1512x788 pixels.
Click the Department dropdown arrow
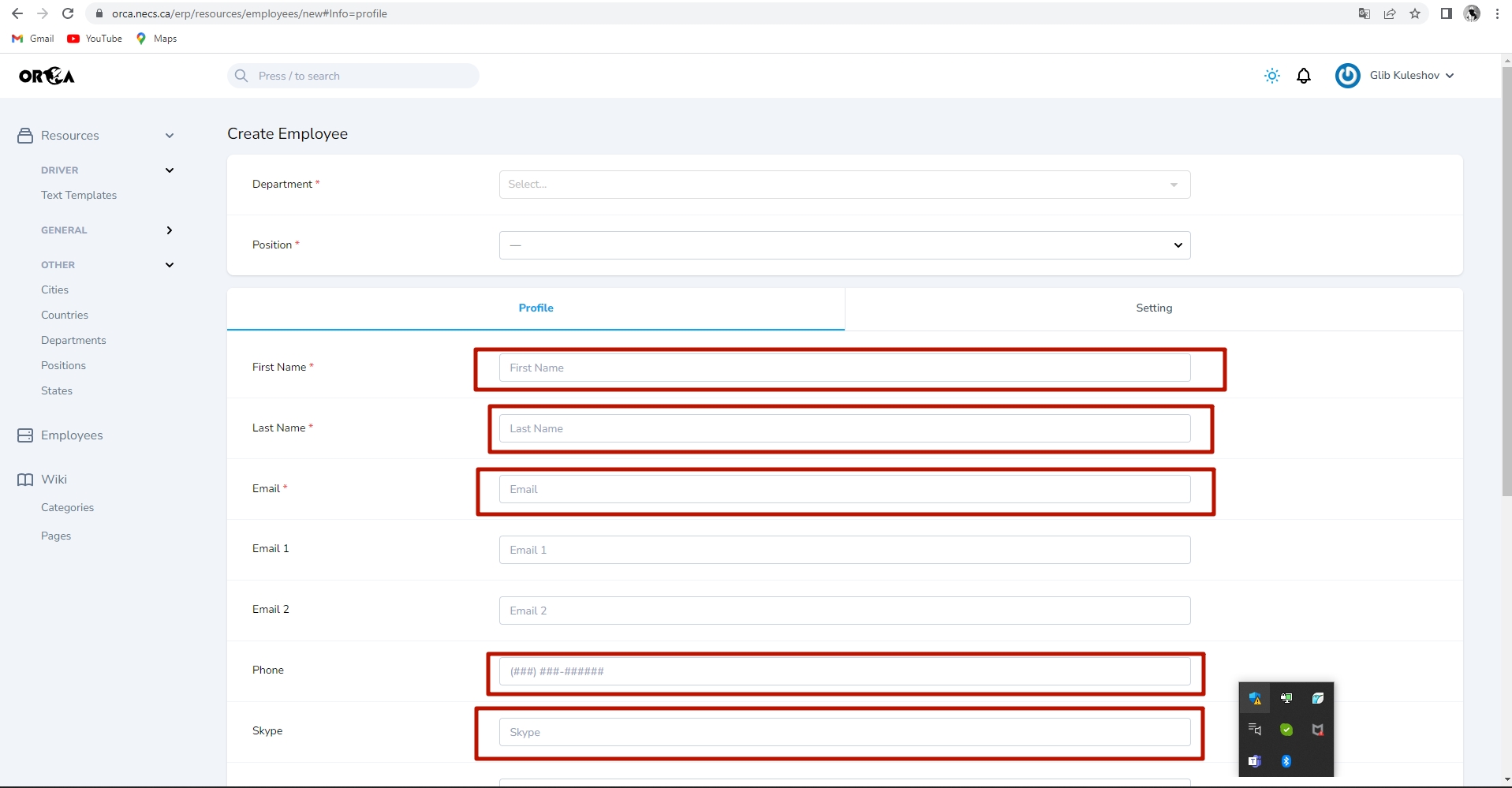click(x=1174, y=185)
